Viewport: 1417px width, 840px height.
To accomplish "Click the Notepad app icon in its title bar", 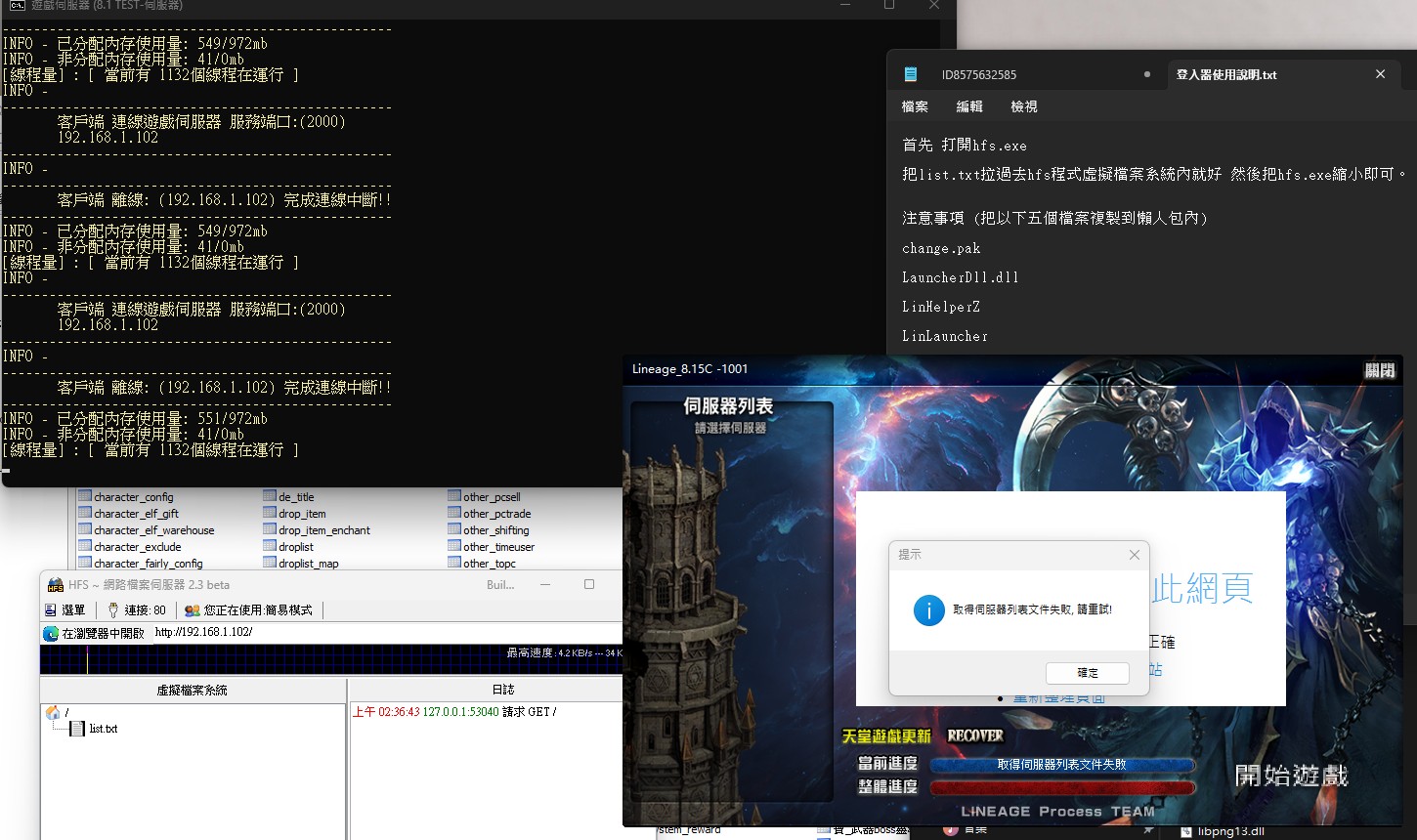I will pos(911,74).
